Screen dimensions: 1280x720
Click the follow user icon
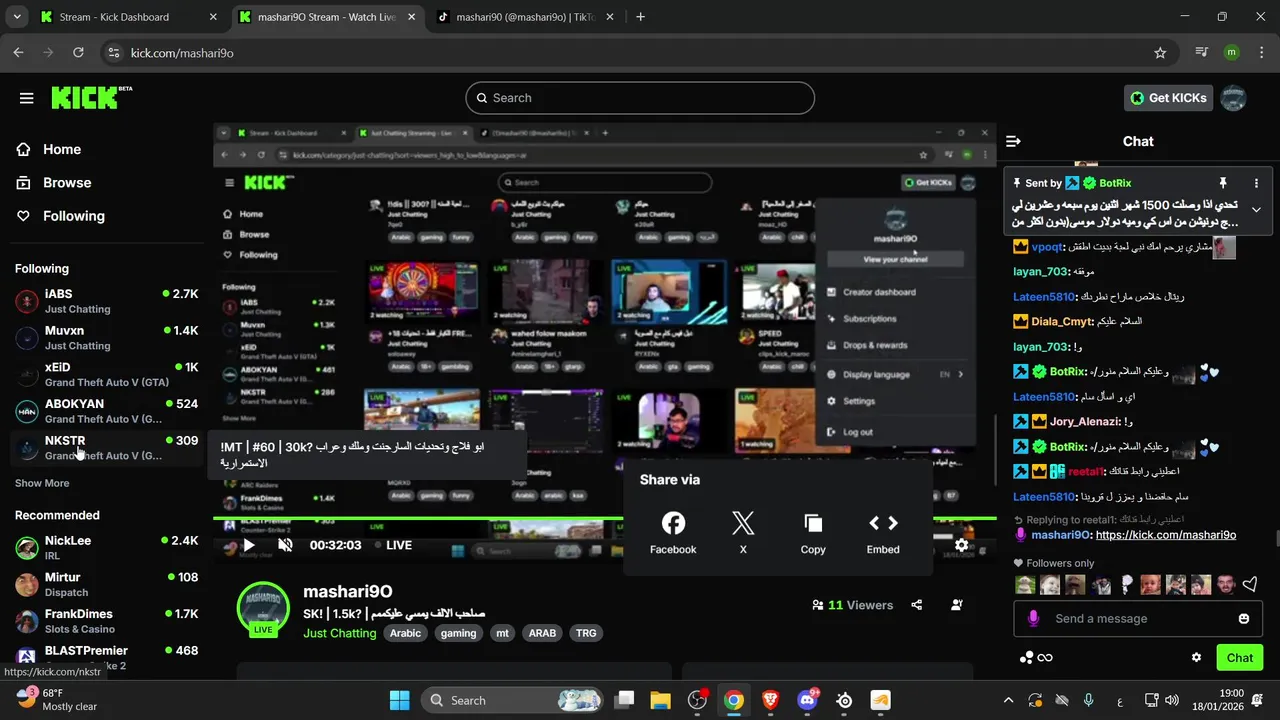click(957, 605)
